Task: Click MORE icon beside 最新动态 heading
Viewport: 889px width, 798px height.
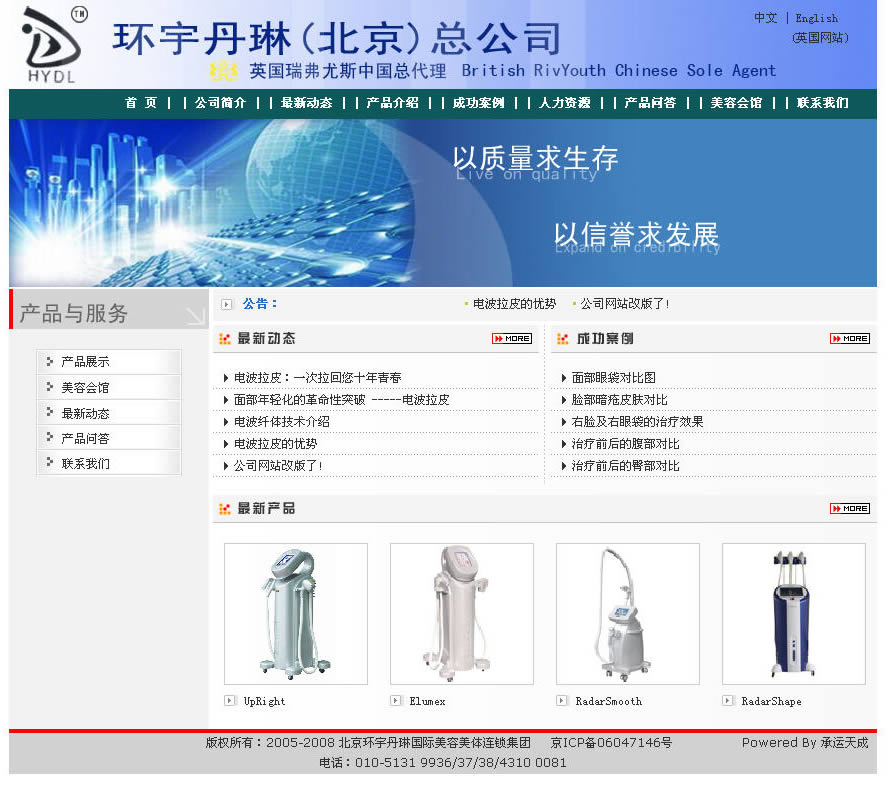Action: 511,339
